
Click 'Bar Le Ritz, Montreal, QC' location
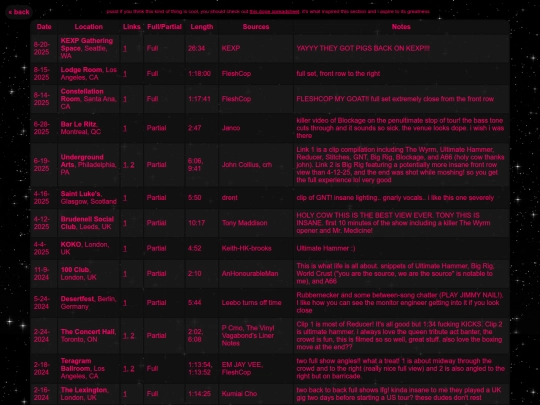[81, 128]
